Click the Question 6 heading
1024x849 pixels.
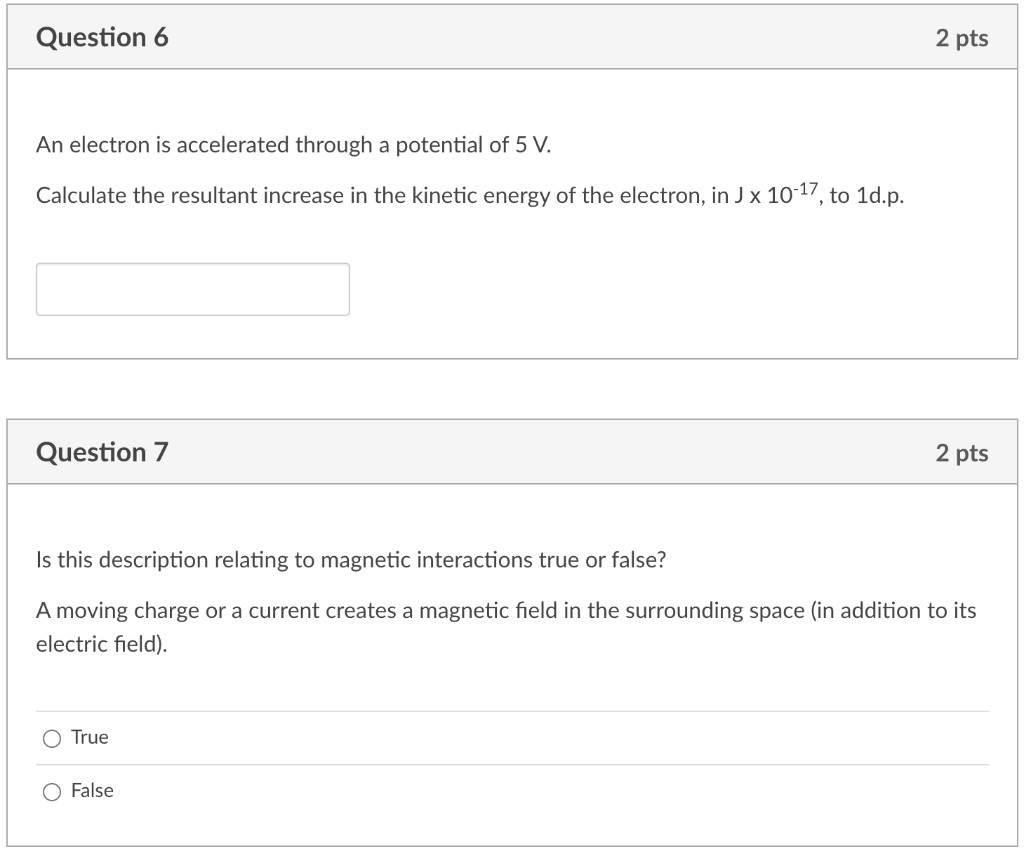point(102,38)
